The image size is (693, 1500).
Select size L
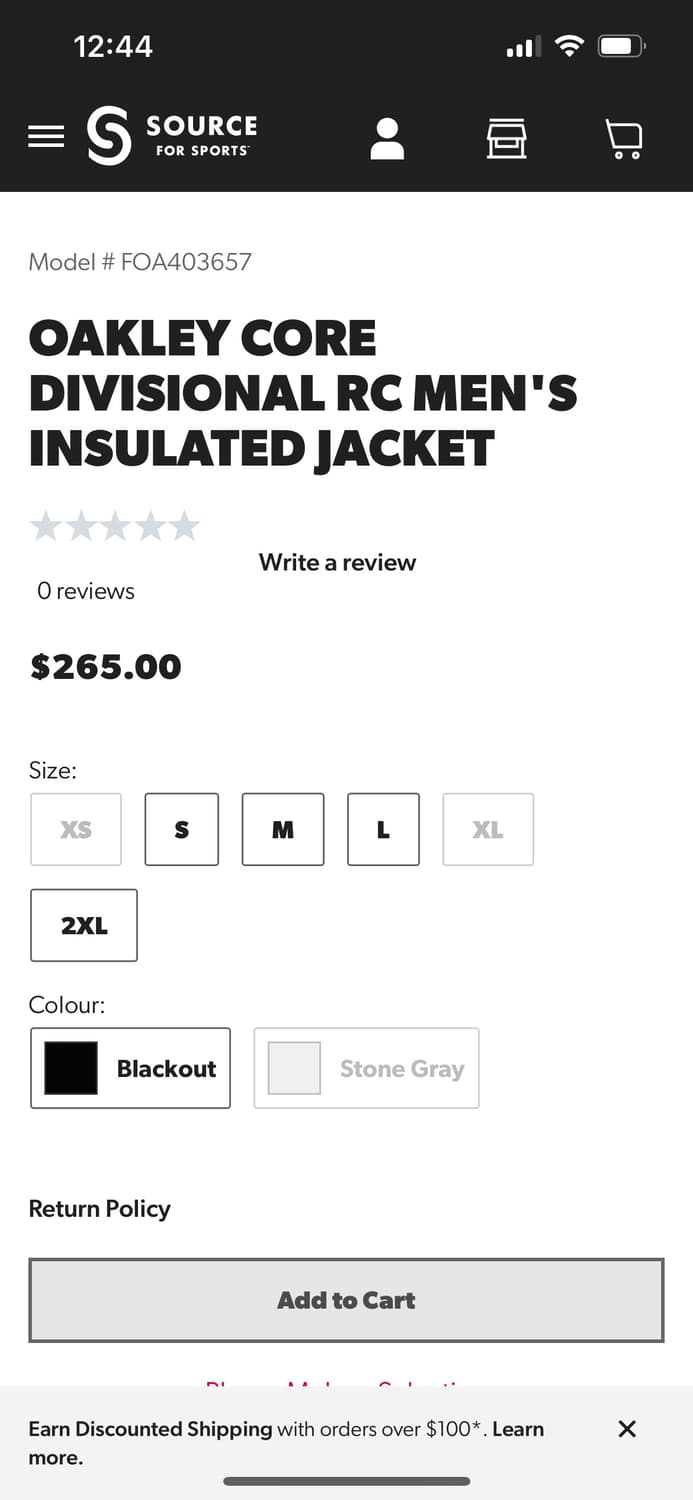pos(383,829)
